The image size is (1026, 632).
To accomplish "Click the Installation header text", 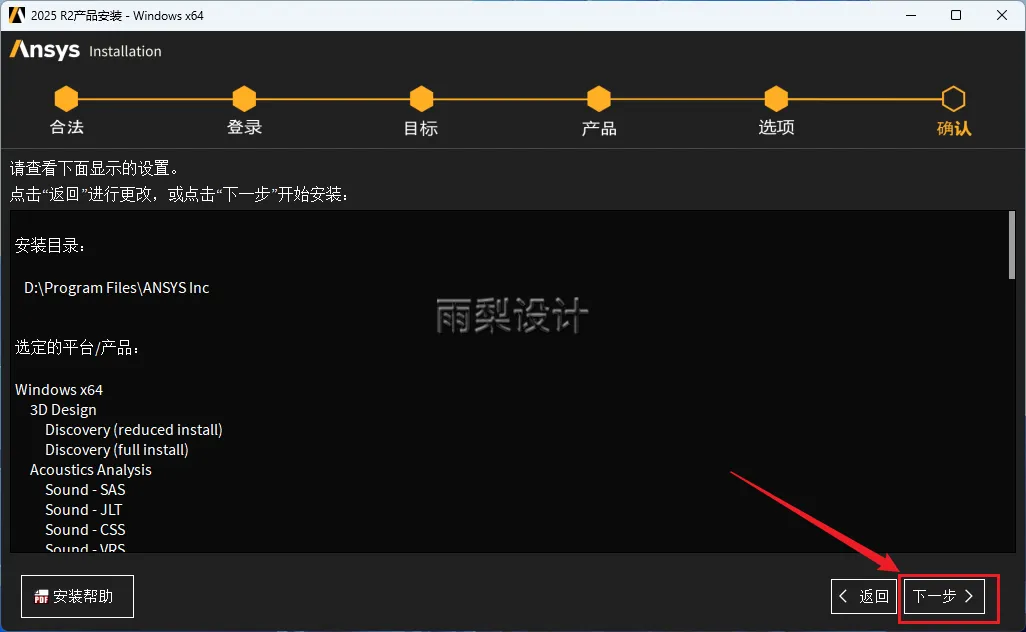I will tap(125, 51).
